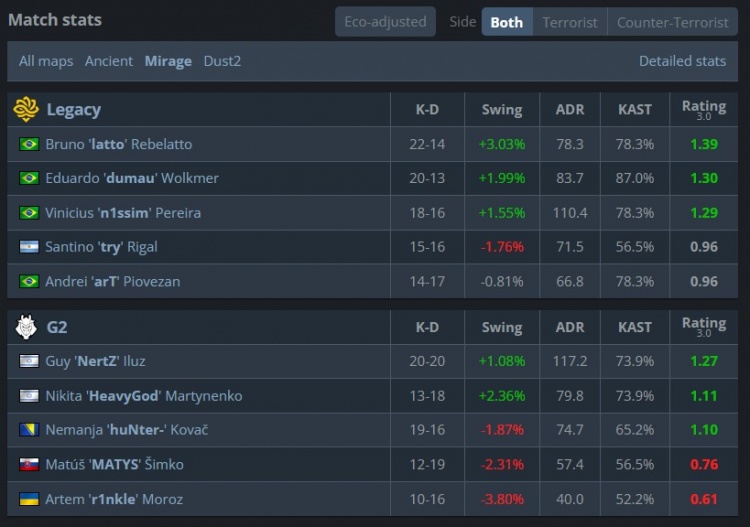Open Andrei 'arT' Piovezan's profile
This screenshot has width=750, height=527.
tap(113, 281)
